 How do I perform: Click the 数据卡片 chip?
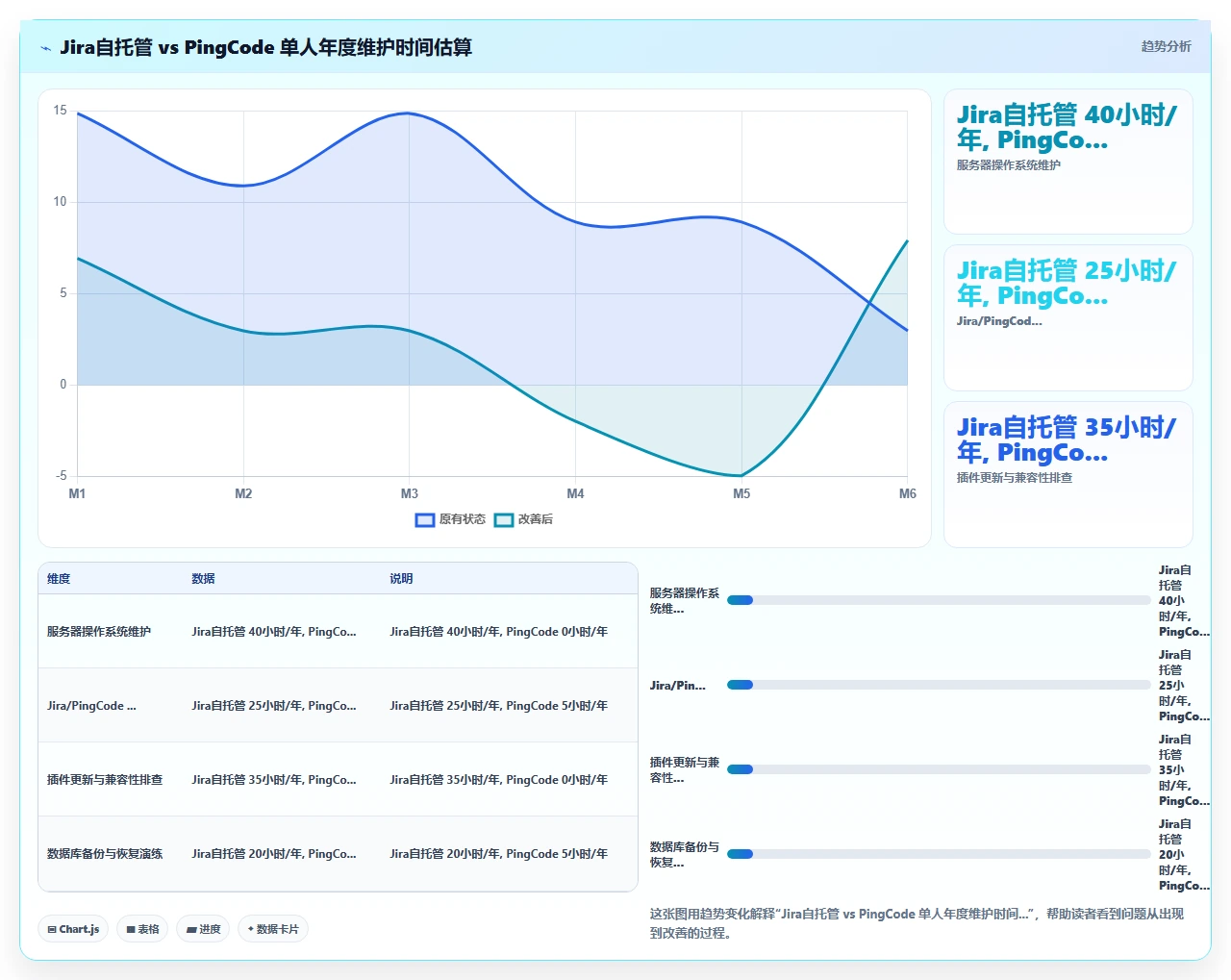(273, 929)
